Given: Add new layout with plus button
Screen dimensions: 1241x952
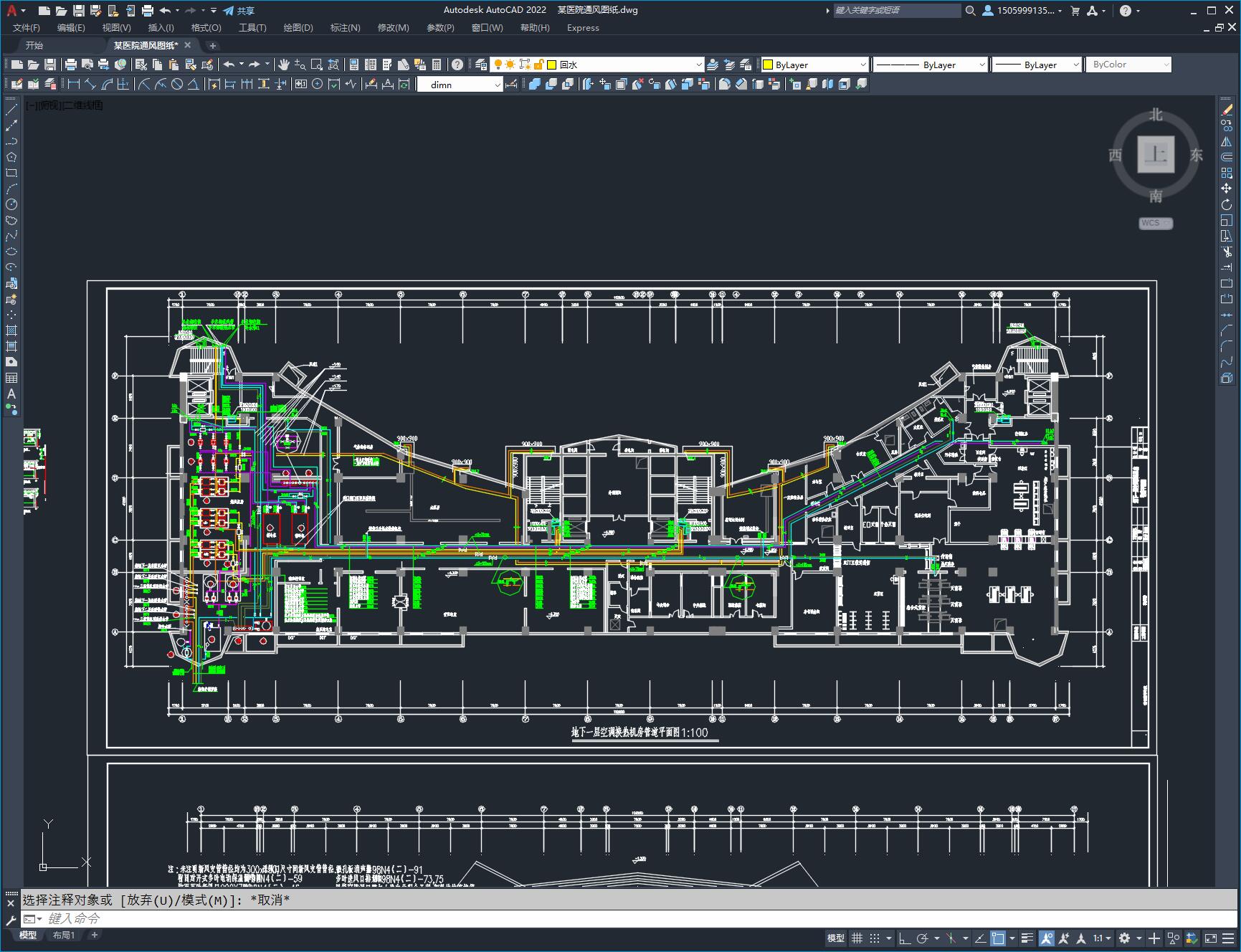Looking at the screenshot, I should coord(94,935).
